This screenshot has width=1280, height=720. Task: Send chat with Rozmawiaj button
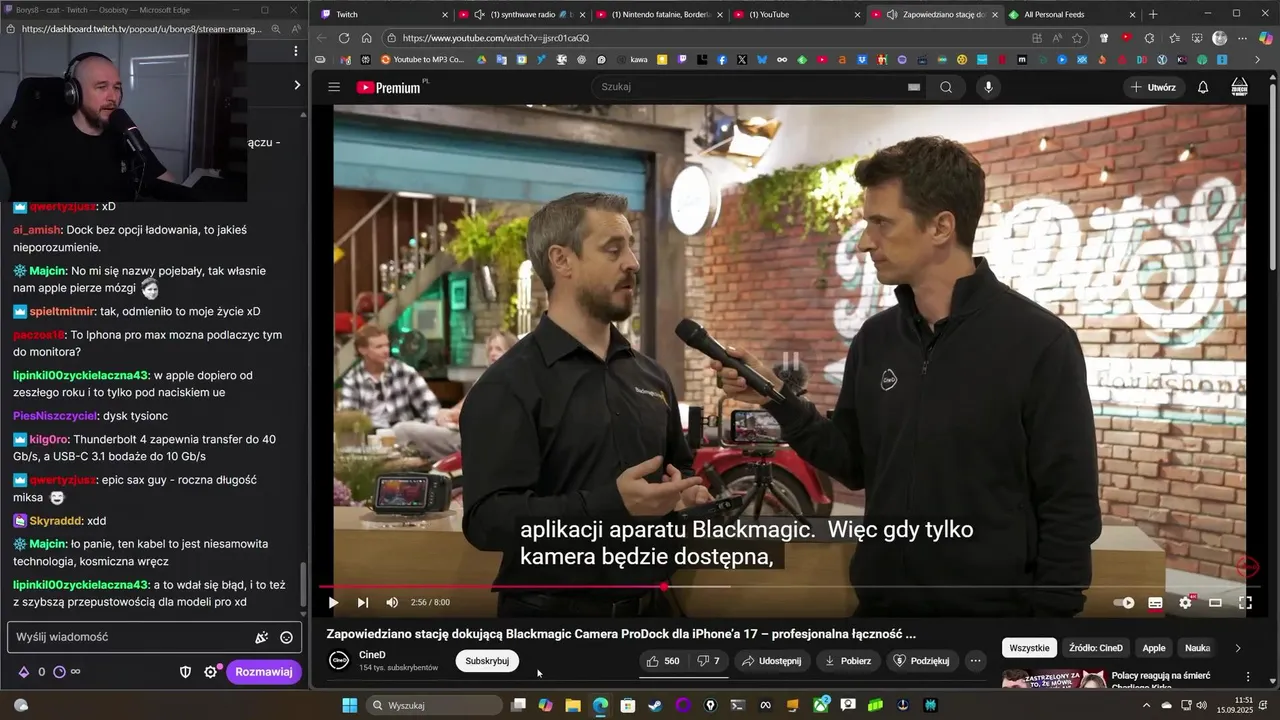[x=264, y=672]
